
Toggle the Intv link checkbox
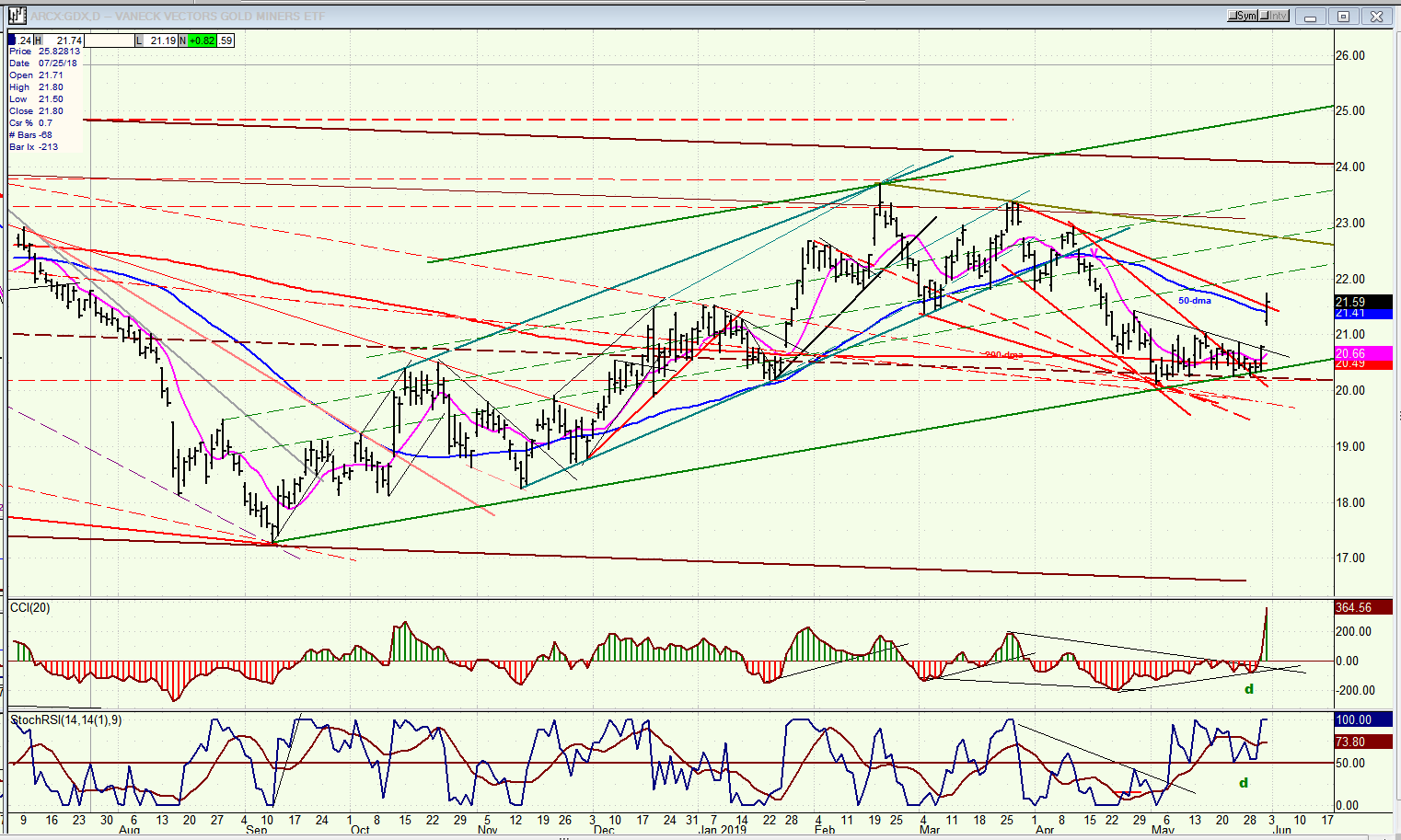point(1274,17)
